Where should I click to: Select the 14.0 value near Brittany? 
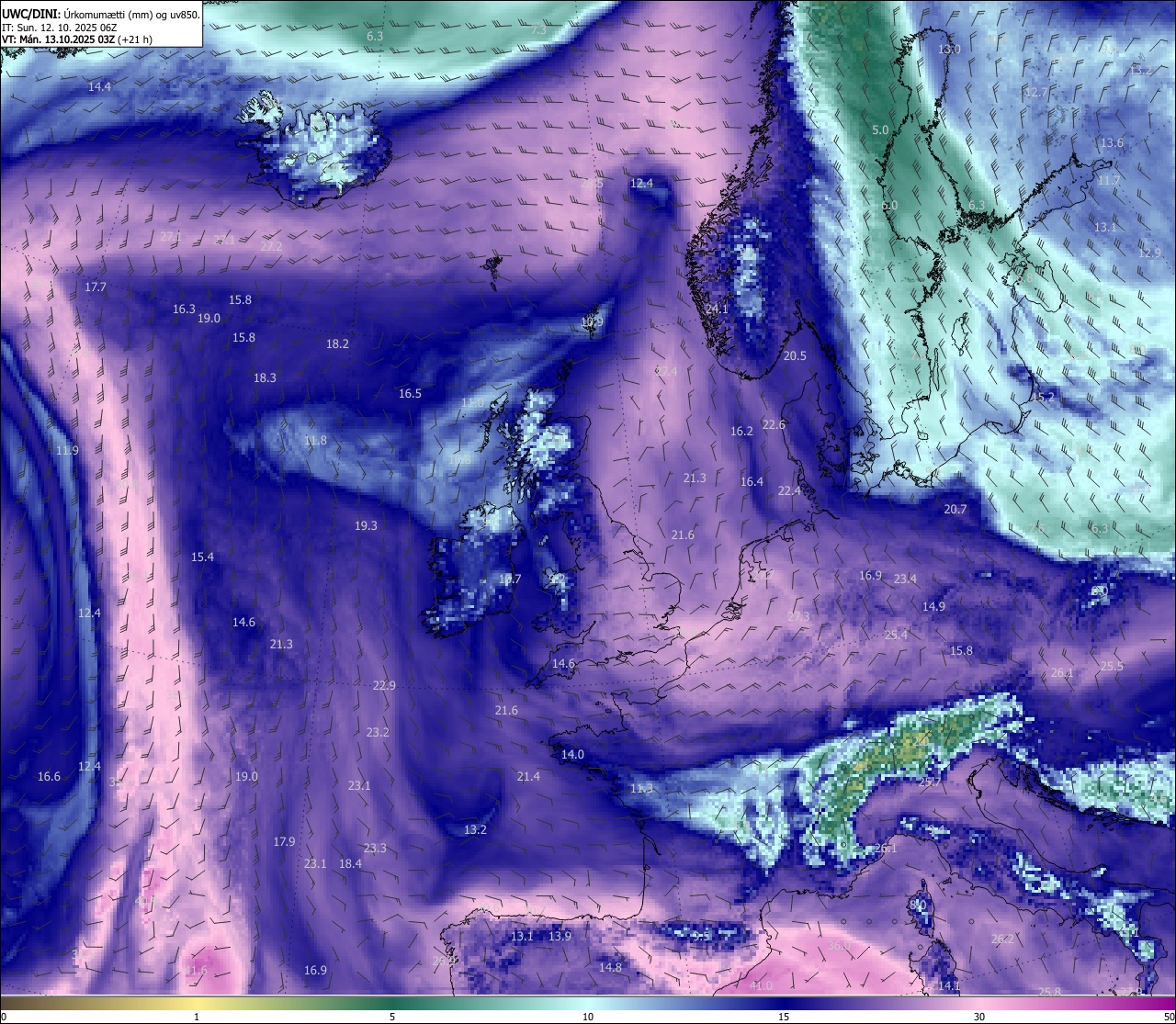click(x=572, y=755)
